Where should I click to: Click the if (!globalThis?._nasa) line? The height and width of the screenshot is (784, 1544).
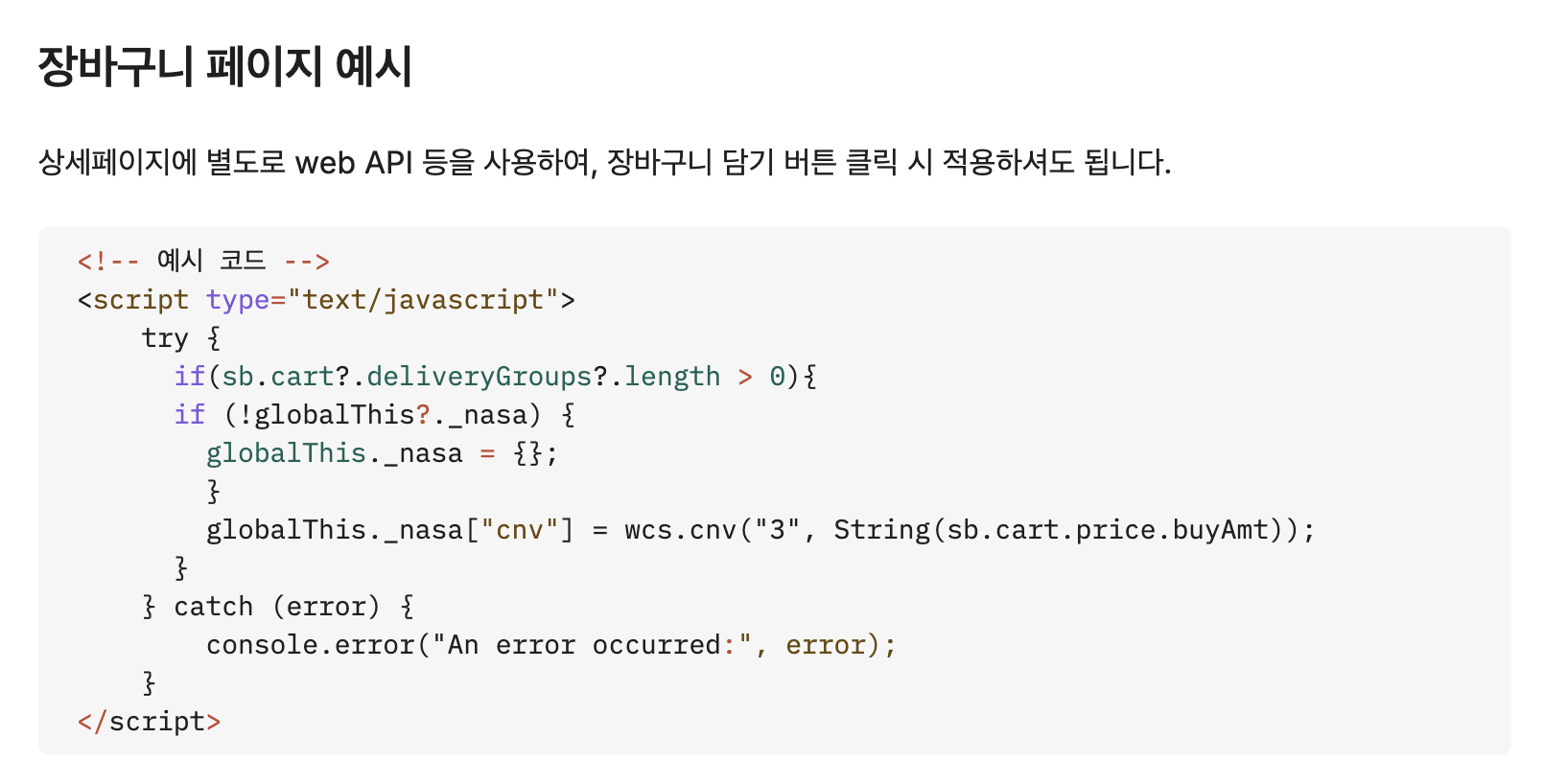[x=375, y=415]
